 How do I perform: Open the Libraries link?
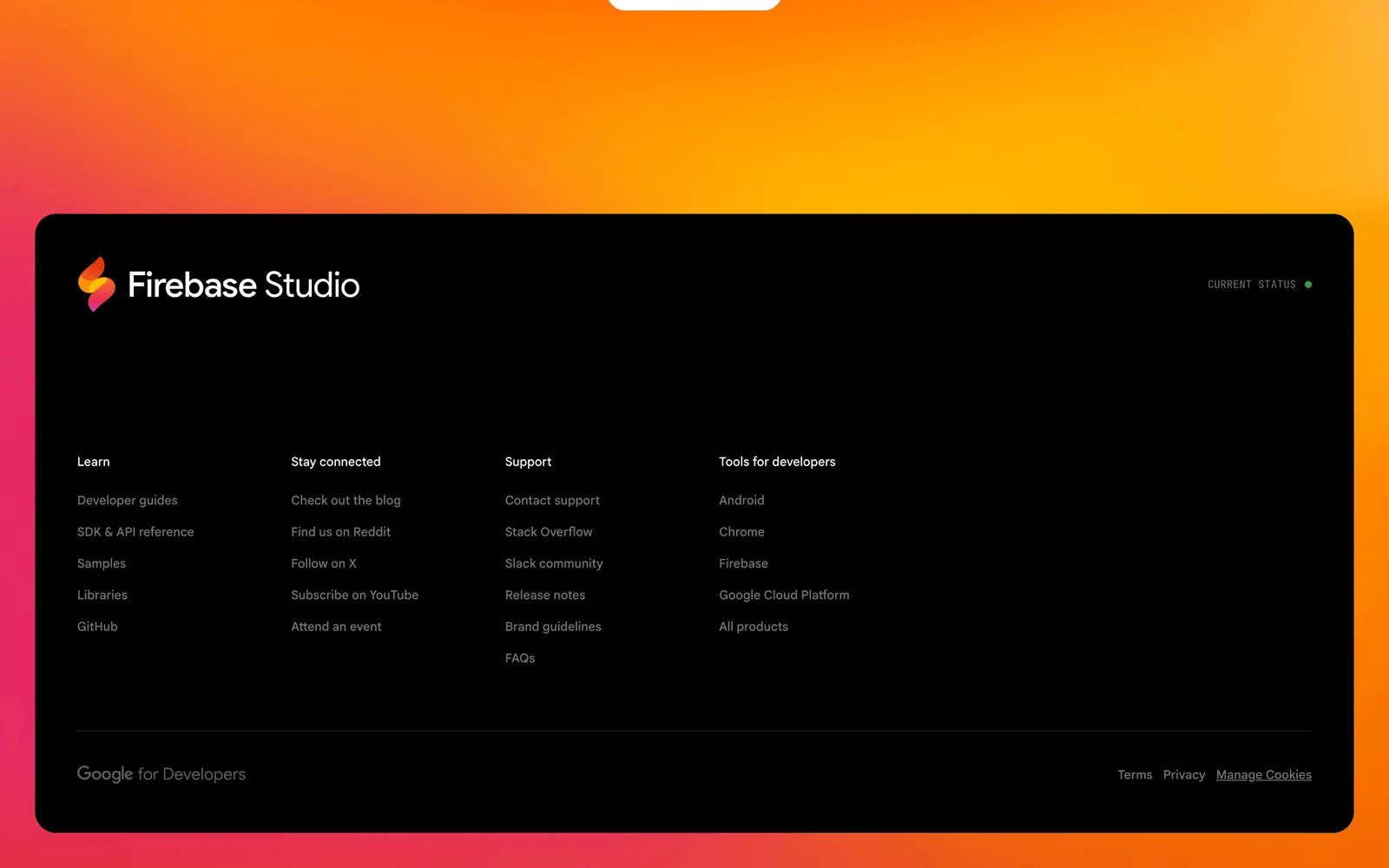point(102,595)
